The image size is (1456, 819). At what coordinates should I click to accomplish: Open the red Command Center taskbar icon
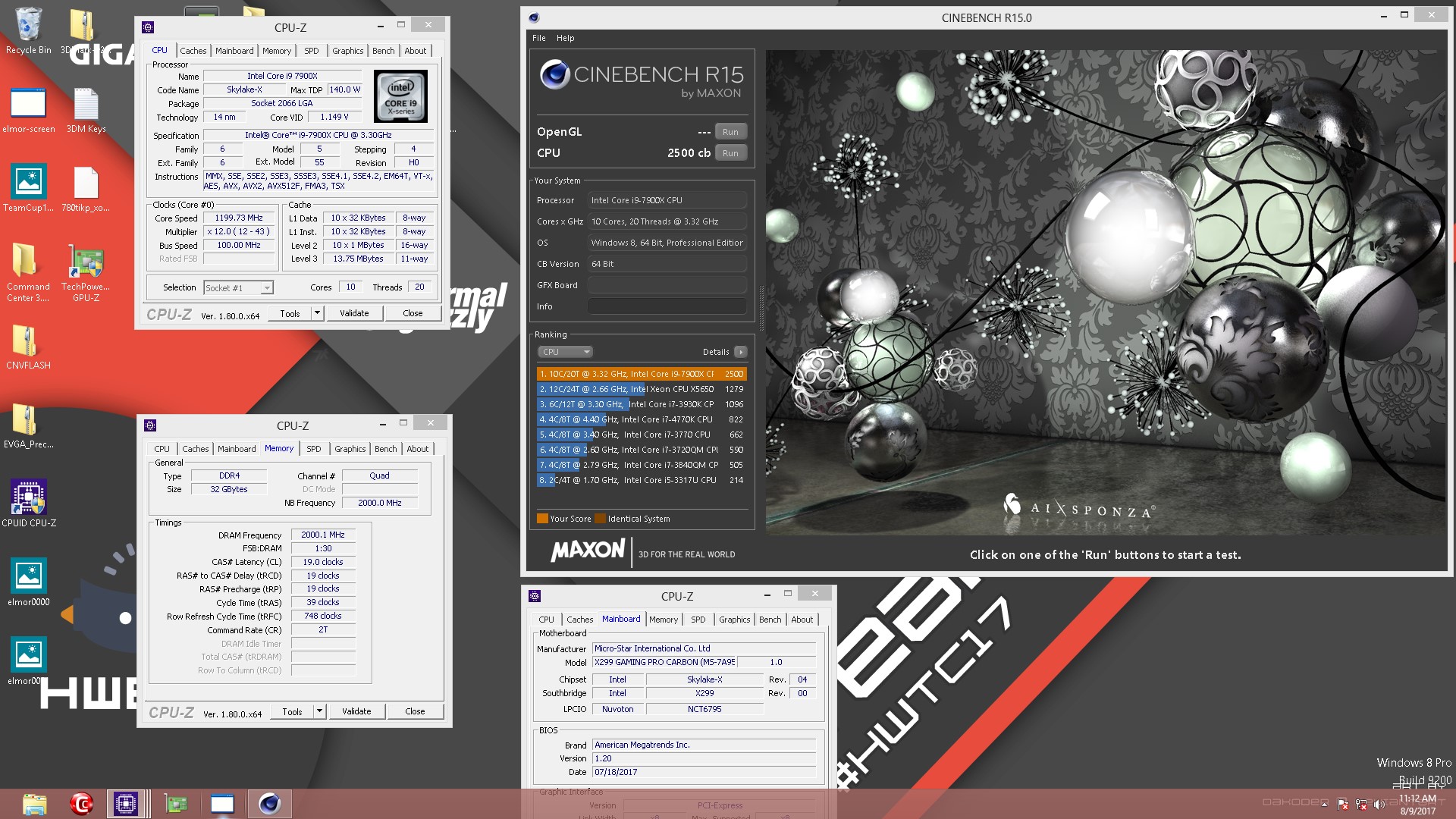coord(81,804)
